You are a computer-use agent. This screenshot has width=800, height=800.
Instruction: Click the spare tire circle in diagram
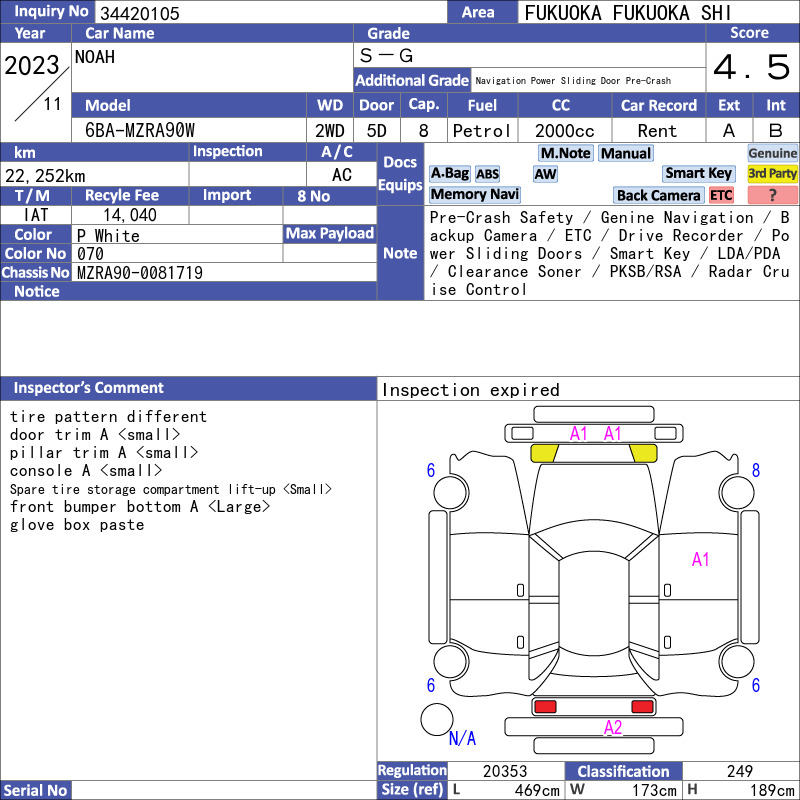[x=437, y=719]
